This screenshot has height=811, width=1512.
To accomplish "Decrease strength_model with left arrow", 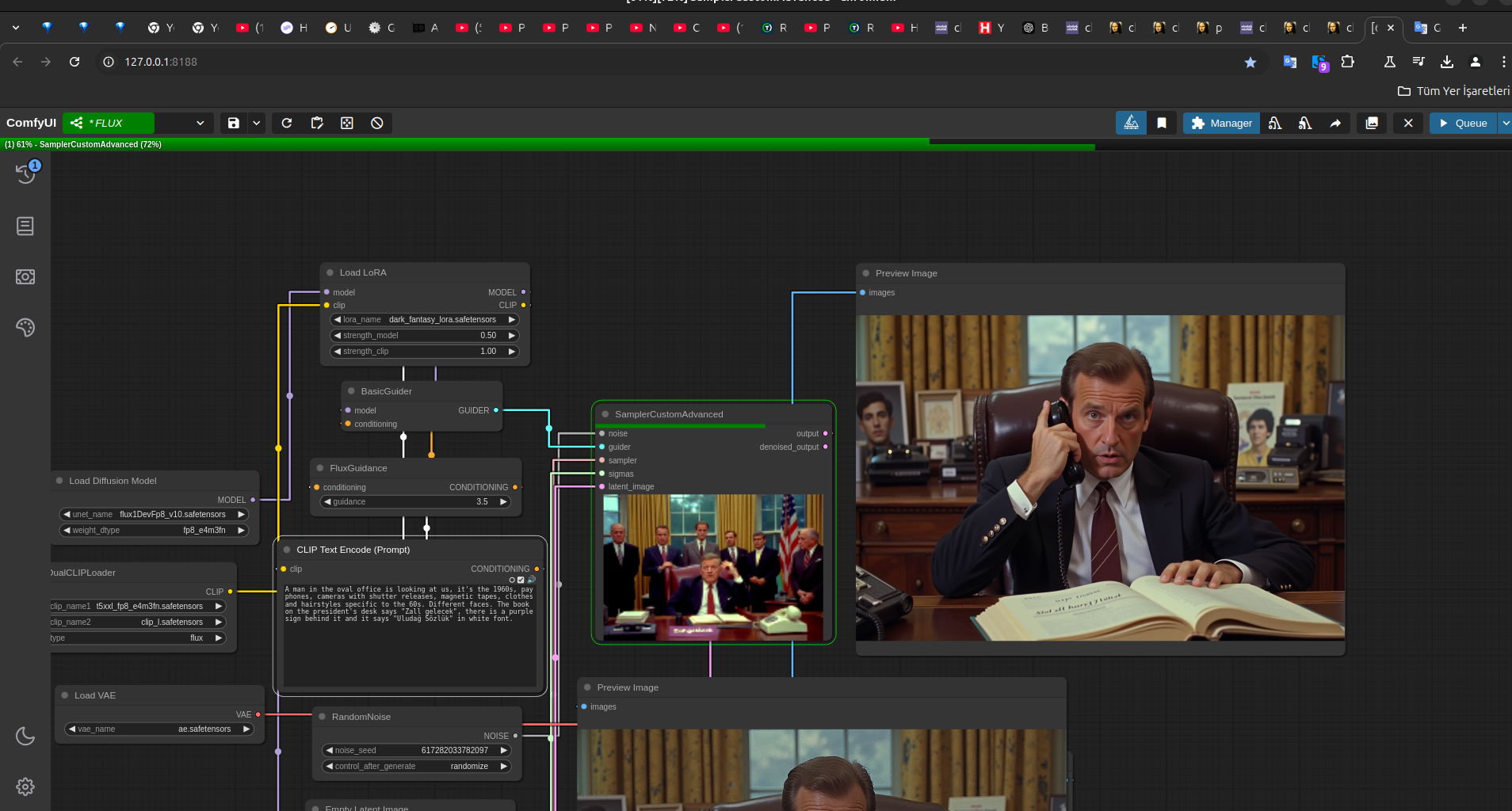I will coord(338,336).
